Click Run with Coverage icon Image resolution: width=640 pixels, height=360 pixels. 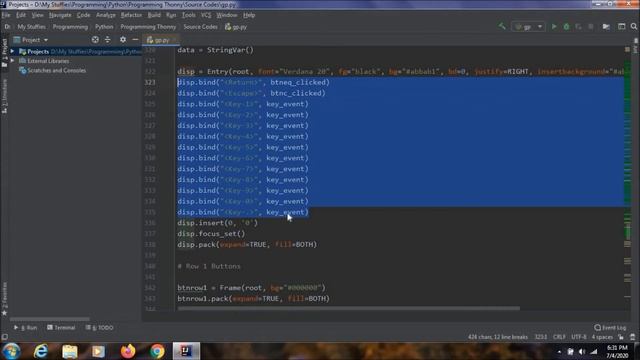(x=578, y=27)
